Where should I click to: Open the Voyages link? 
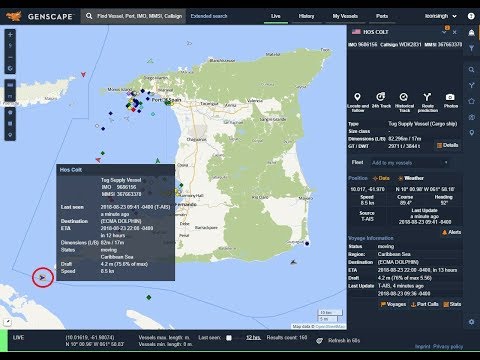(393, 304)
